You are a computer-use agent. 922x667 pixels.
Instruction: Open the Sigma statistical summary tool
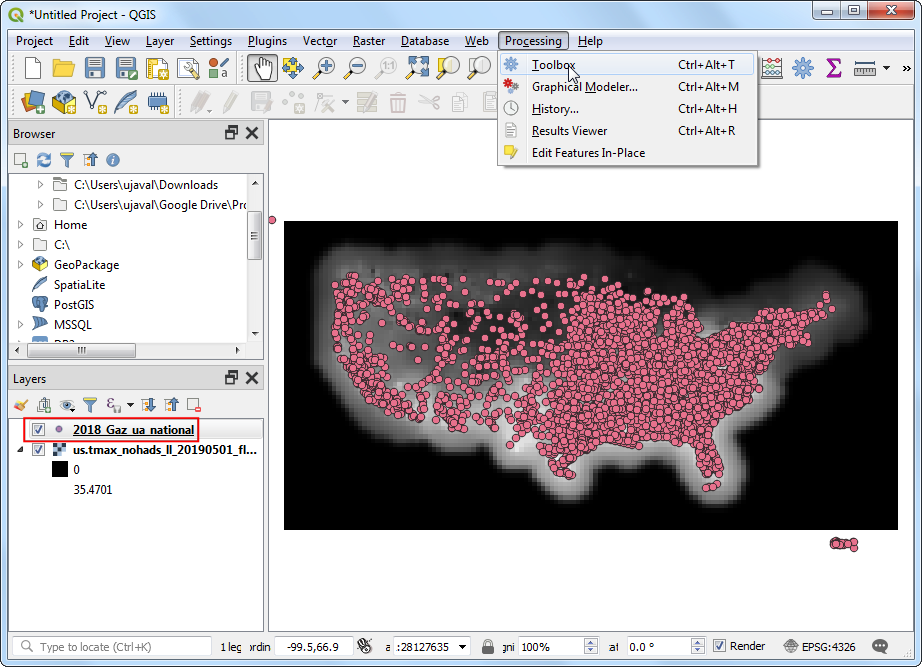click(x=833, y=68)
